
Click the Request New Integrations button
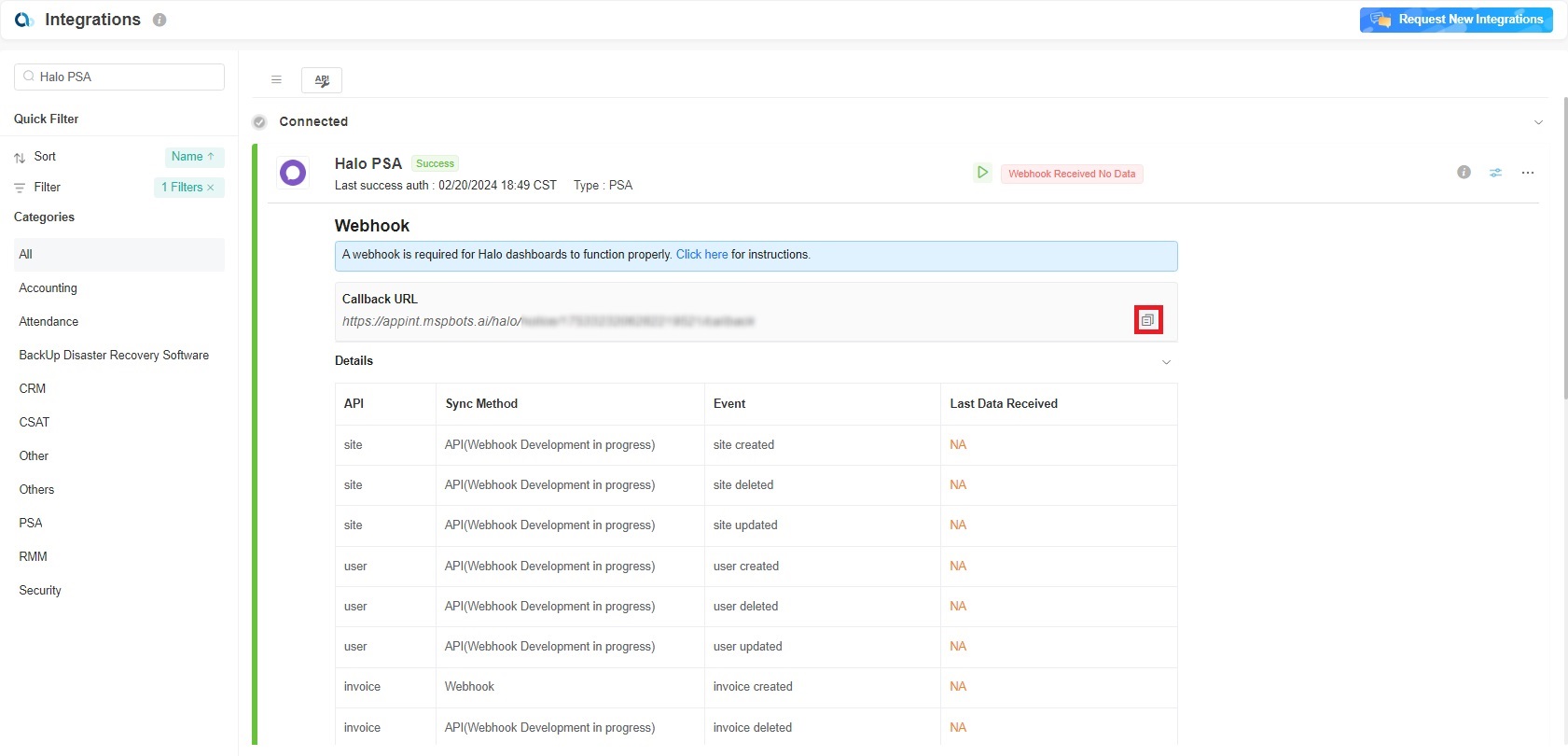pos(1455,20)
